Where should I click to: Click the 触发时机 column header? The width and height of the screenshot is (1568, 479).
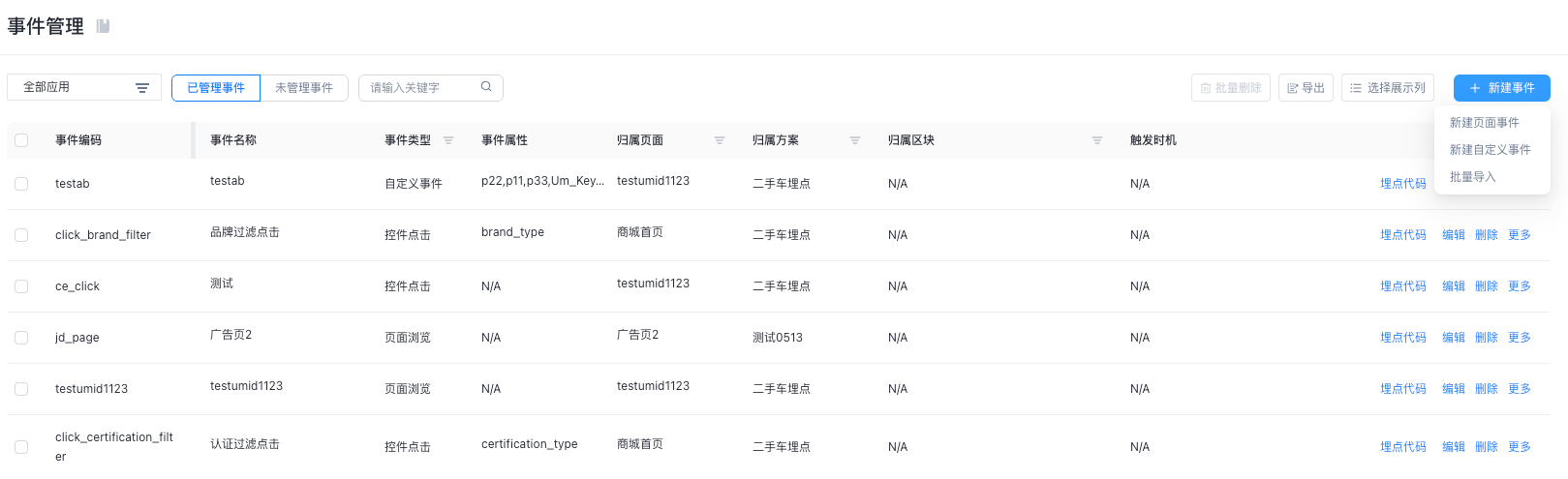point(1153,140)
